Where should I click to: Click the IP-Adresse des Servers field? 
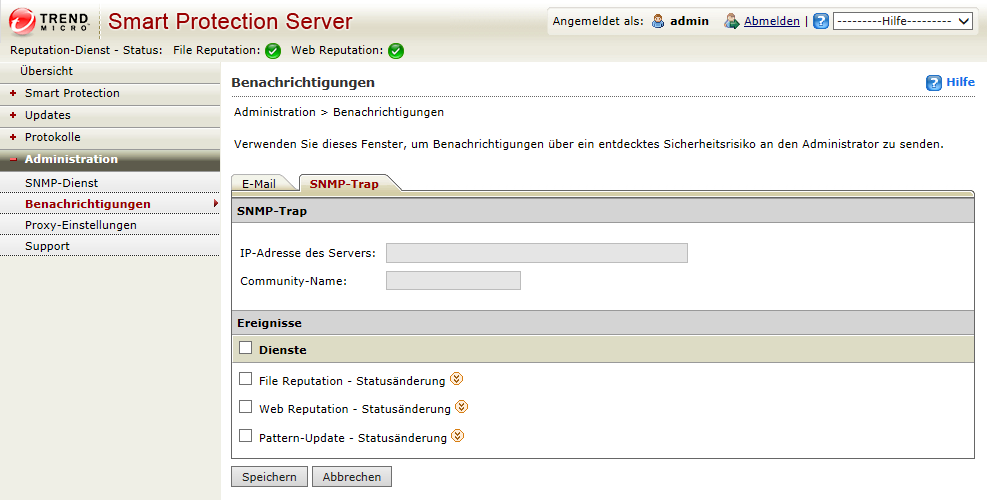pos(536,253)
